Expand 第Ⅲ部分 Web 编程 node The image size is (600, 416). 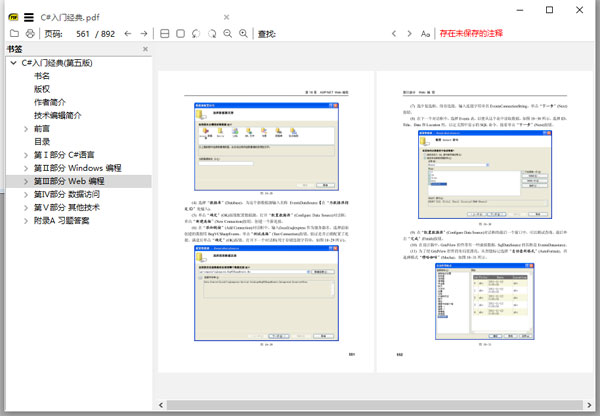pos(26,181)
